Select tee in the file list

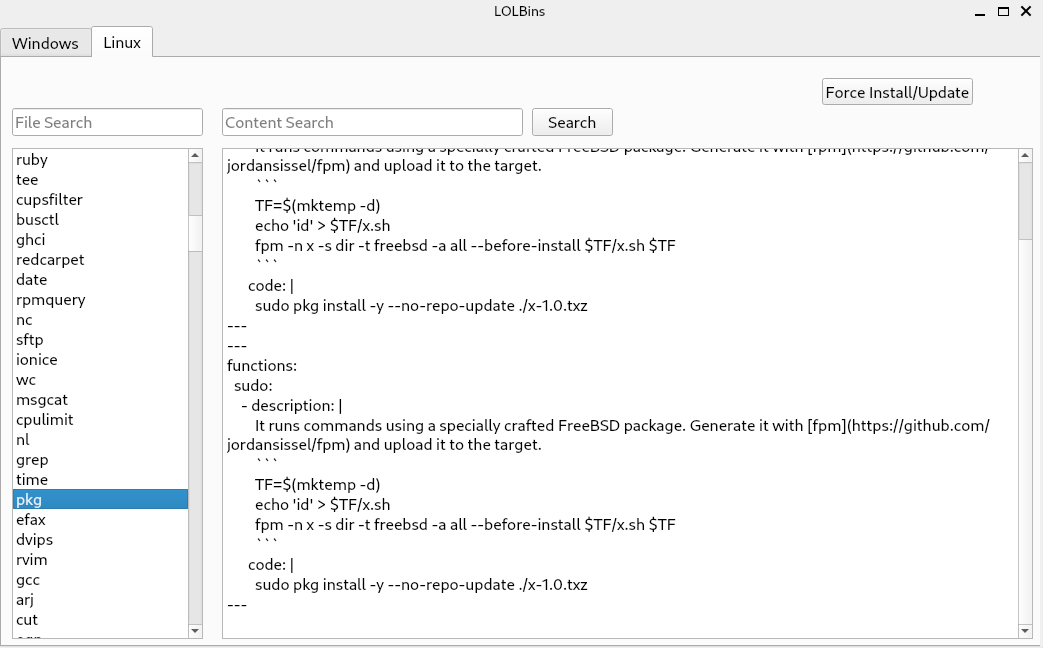click(x=100, y=180)
